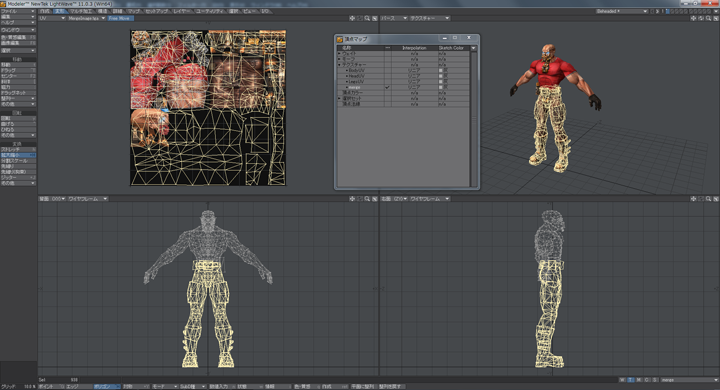Select the ドラッグ tool in the left panel
Screen dimensions: 720x390
(18, 70)
